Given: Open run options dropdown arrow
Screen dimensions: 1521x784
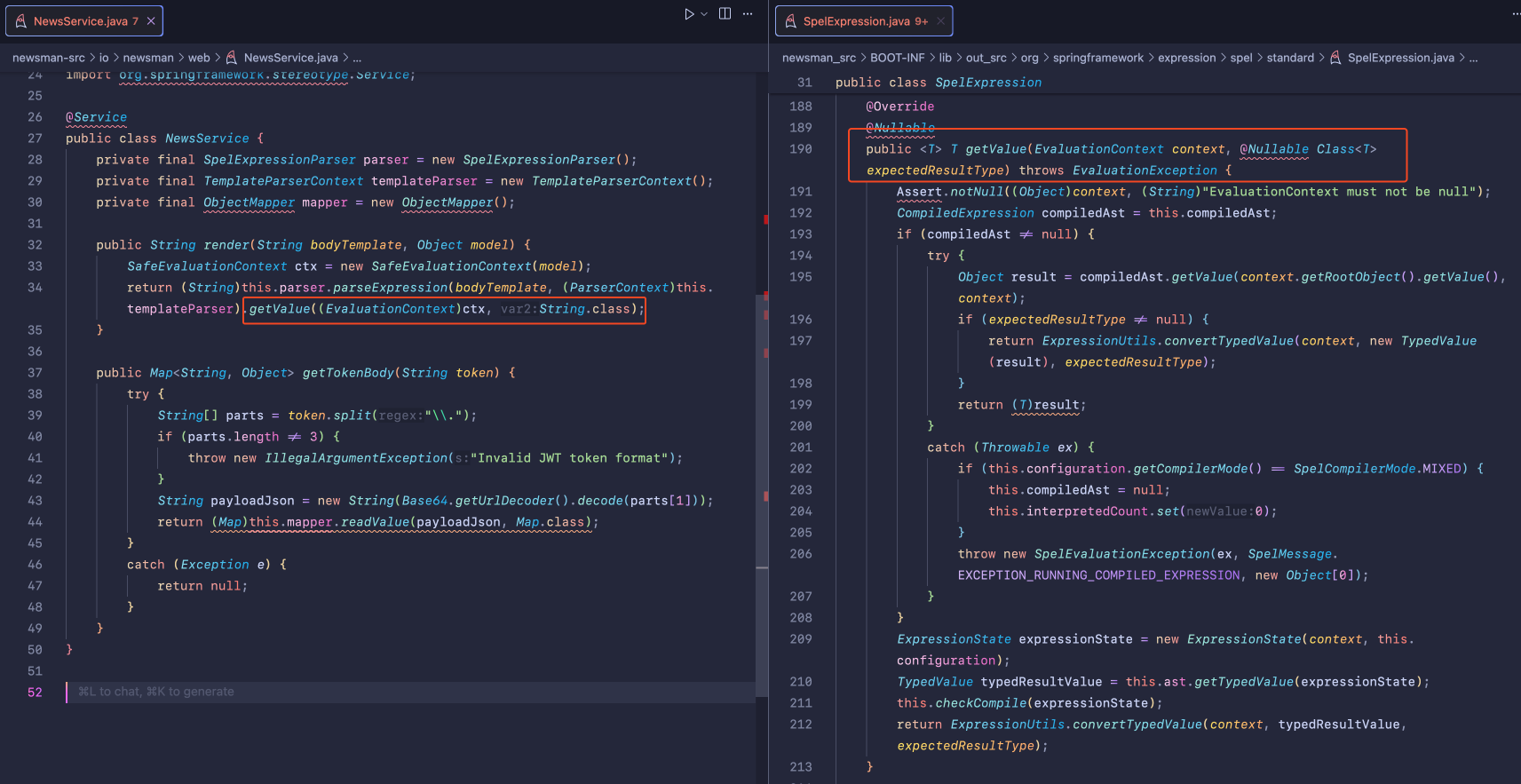Looking at the screenshot, I should [x=704, y=14].
